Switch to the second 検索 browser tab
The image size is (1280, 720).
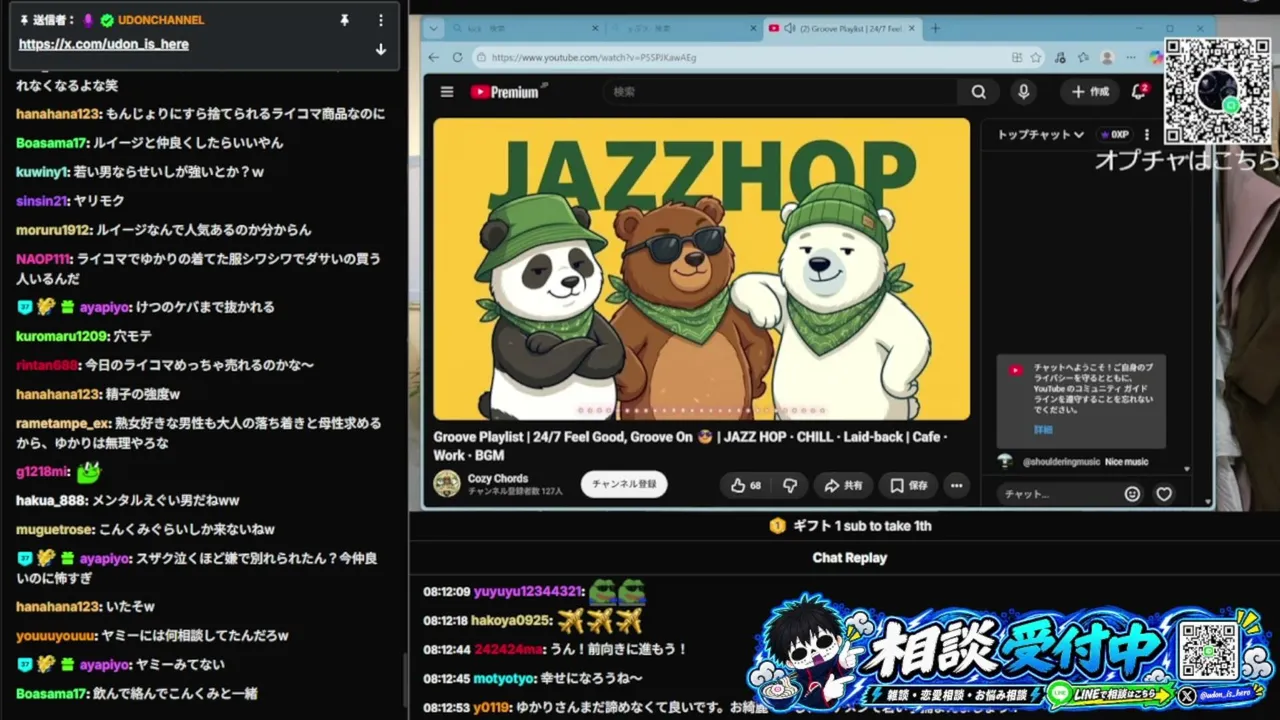click(683, 29)
